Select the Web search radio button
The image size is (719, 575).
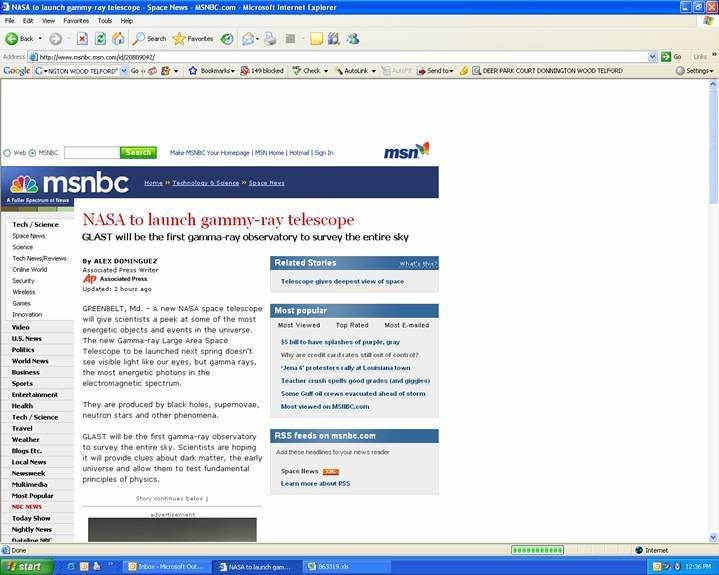point(7,153)
